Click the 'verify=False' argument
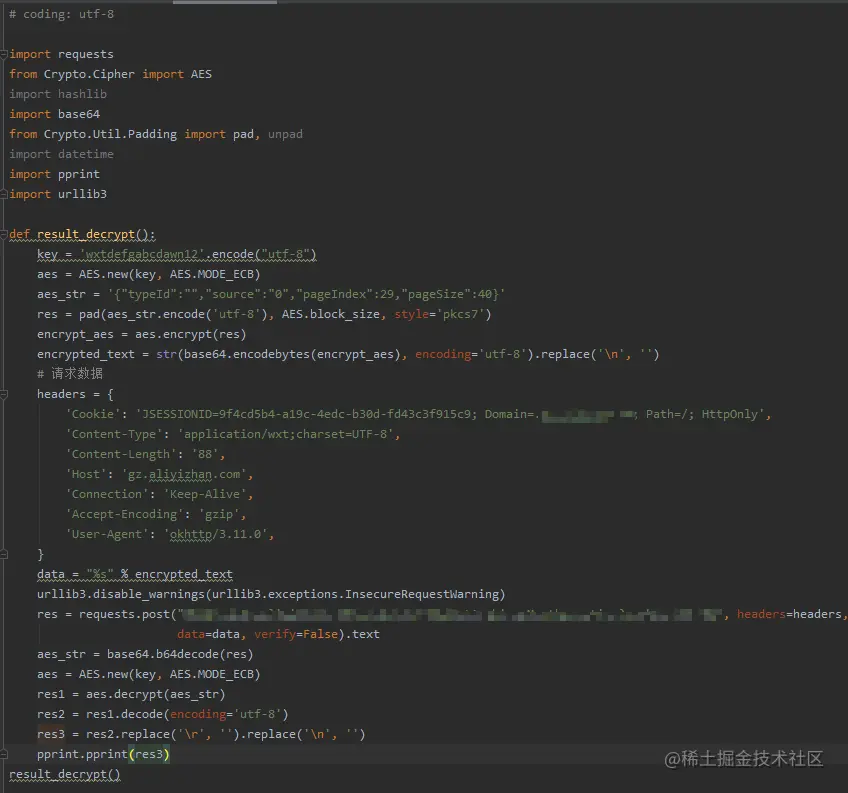 [296, 634]
